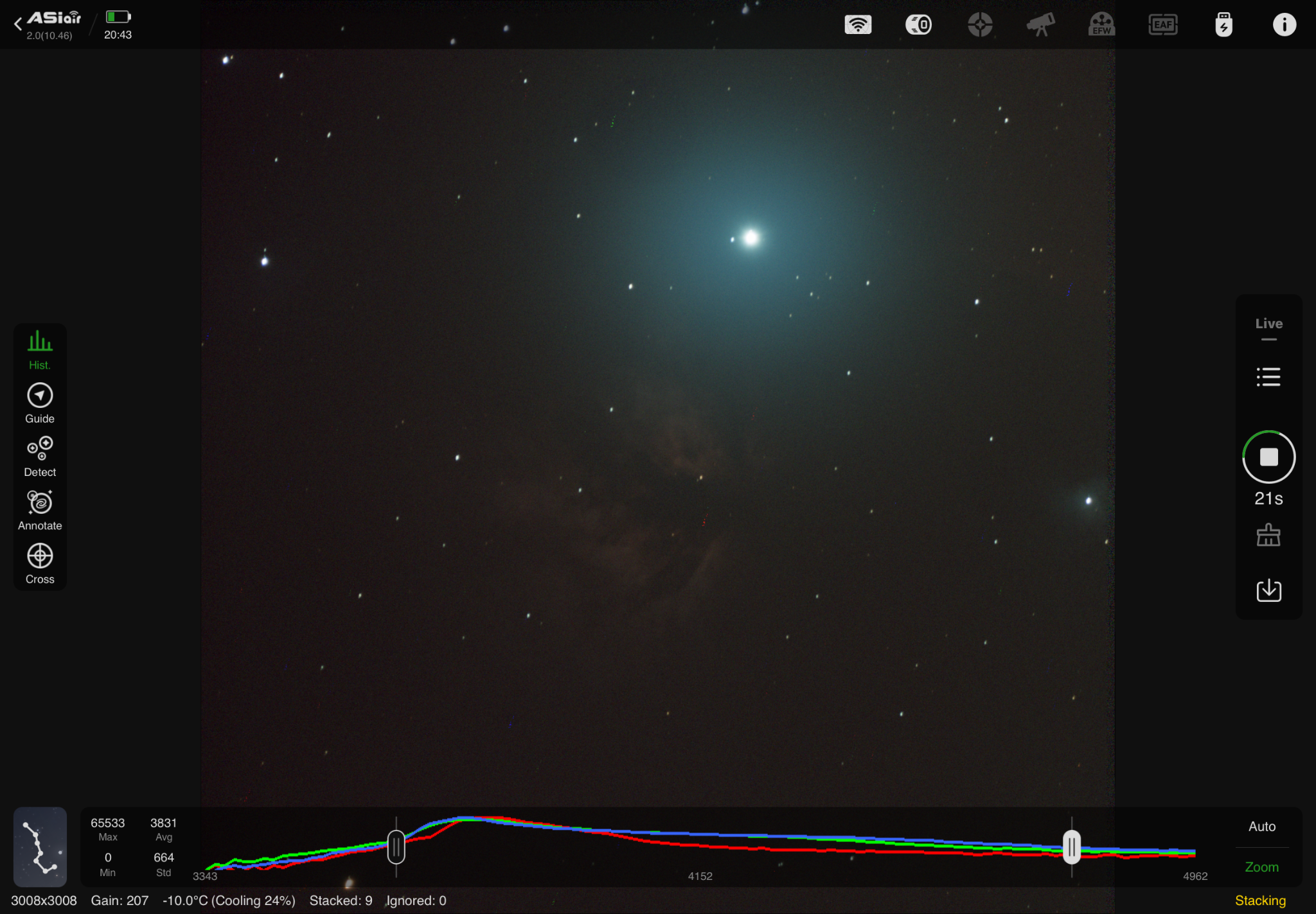
Task: Toggle the Hist. histogram display
Action: point(40,350)
